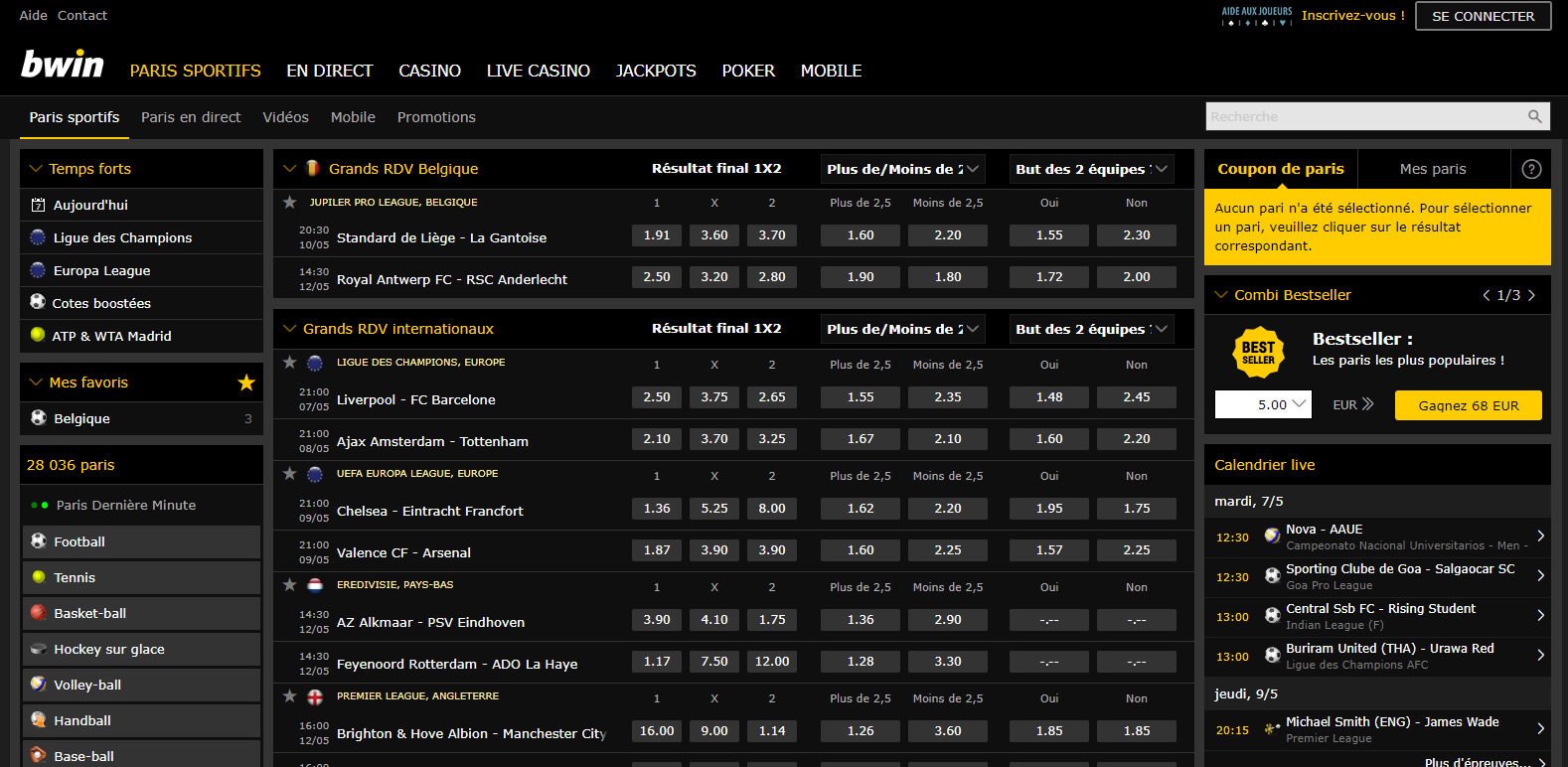Click the Best Seller badge icon

tap(1258, 353)
